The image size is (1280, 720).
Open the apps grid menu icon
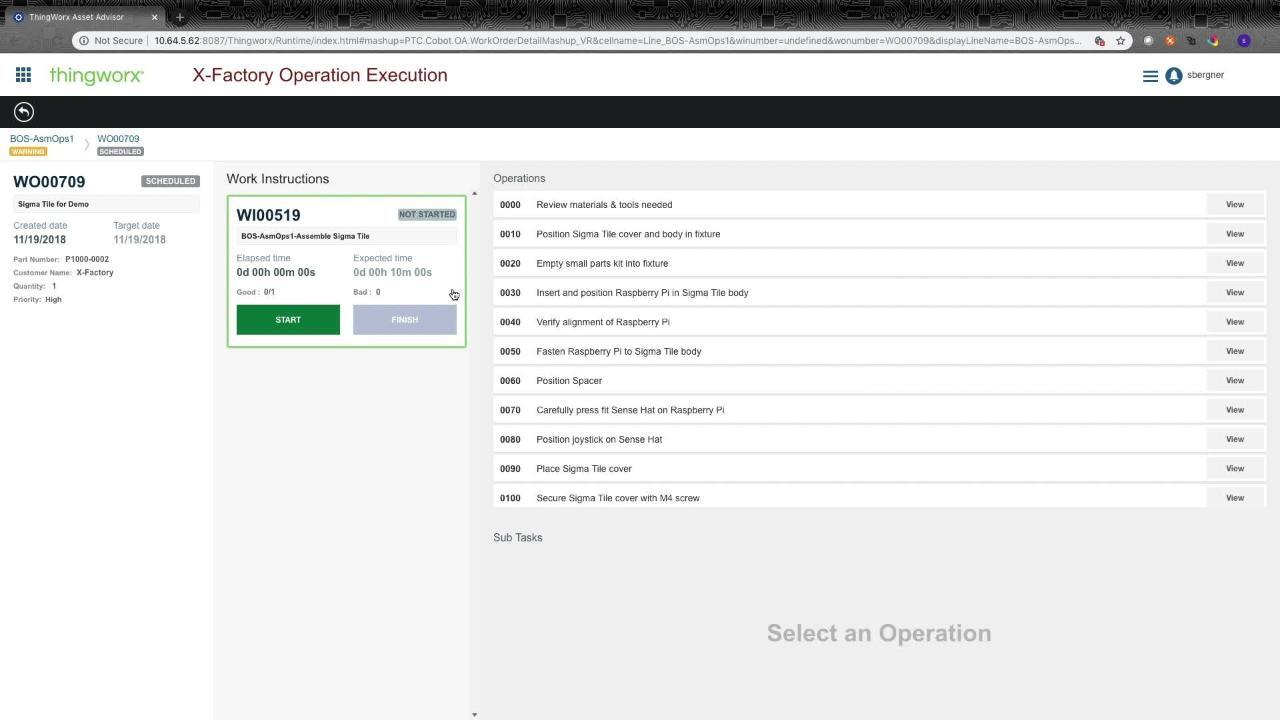[23, 75]
